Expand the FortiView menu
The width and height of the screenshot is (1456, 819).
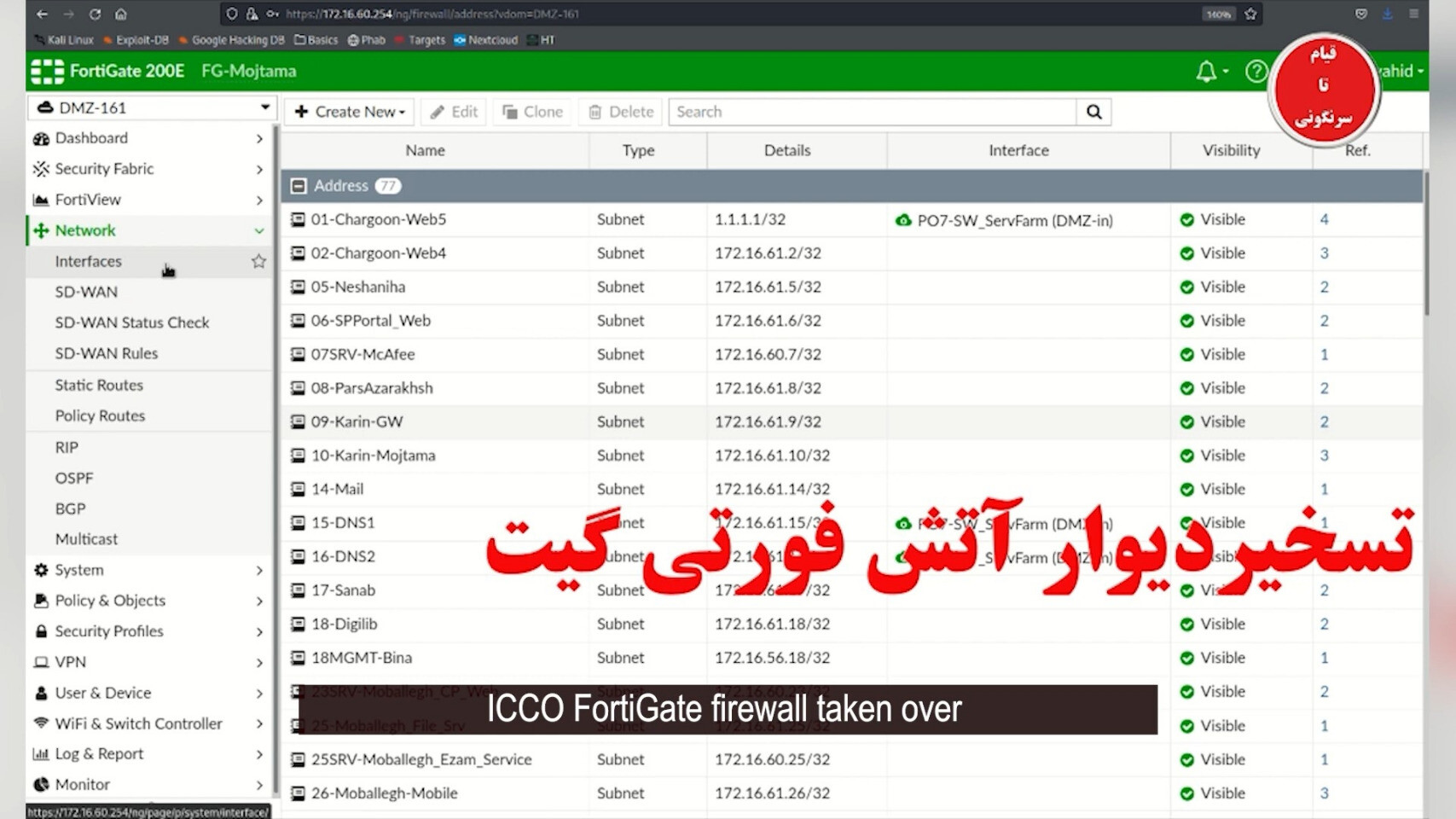[x=149, y=200]
